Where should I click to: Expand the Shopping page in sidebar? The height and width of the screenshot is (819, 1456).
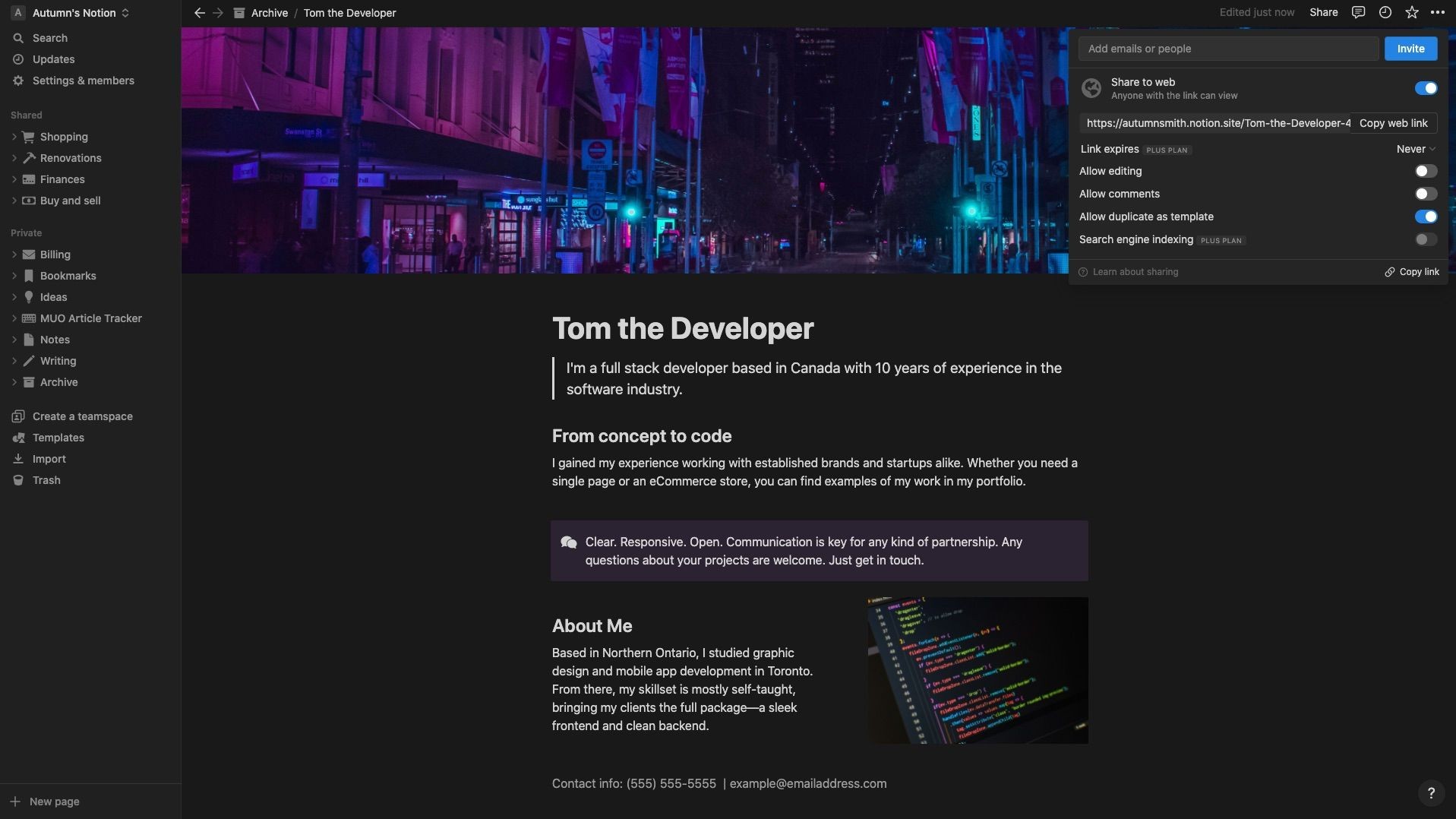coord(14,137)
